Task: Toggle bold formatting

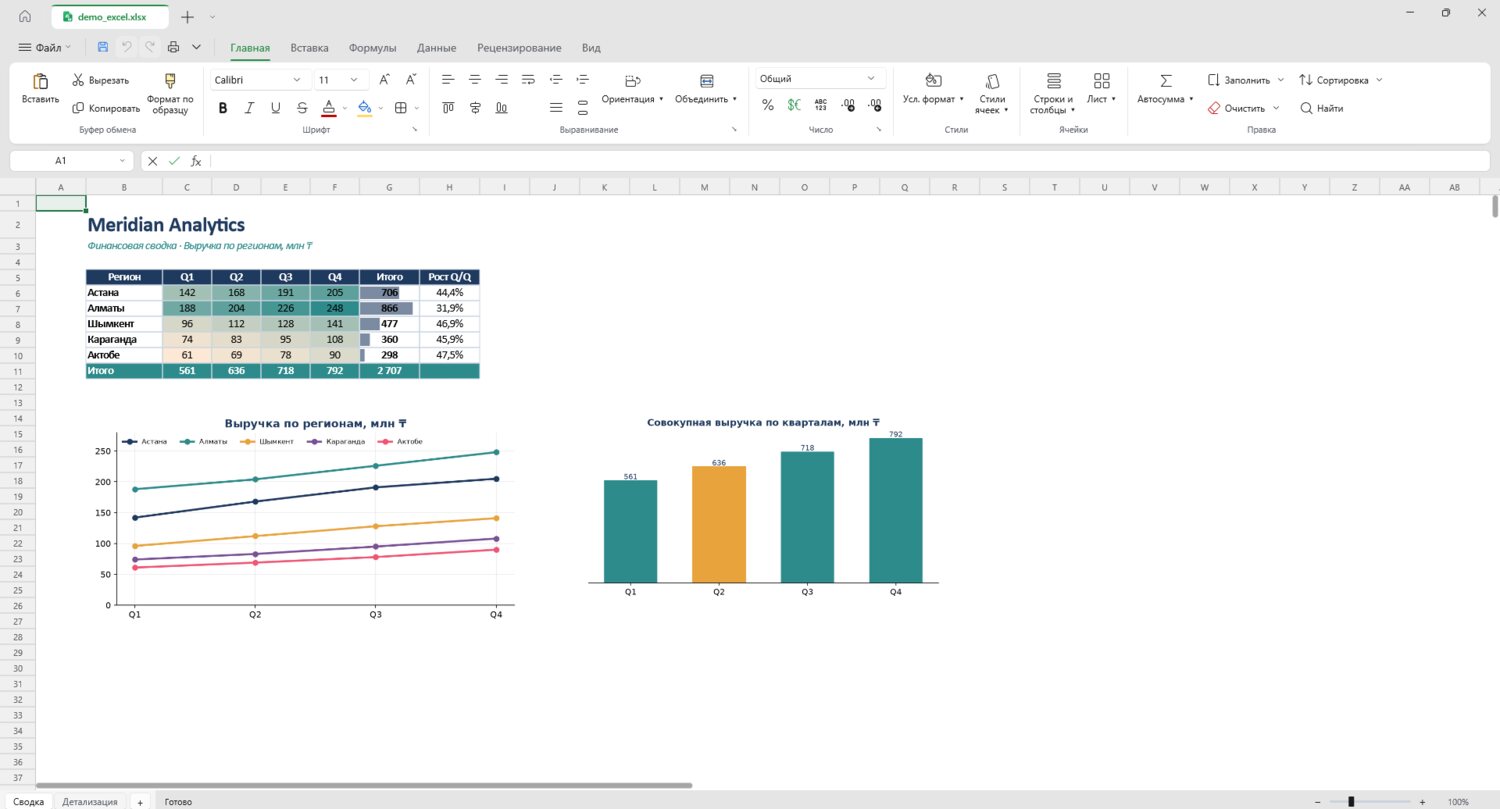Action: tap(223, 108)
